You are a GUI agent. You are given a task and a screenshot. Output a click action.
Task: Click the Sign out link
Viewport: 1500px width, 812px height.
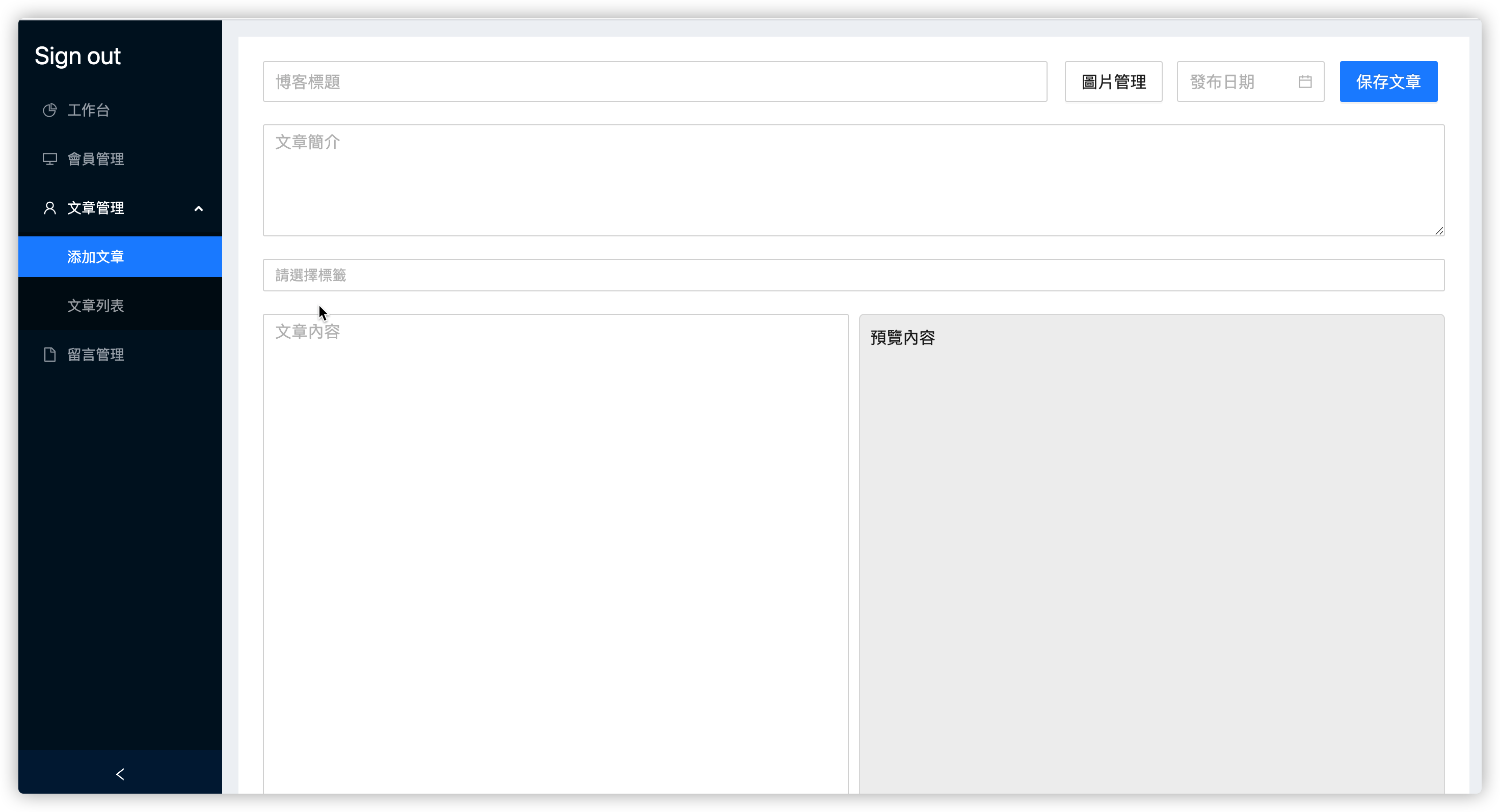point(77,56)
